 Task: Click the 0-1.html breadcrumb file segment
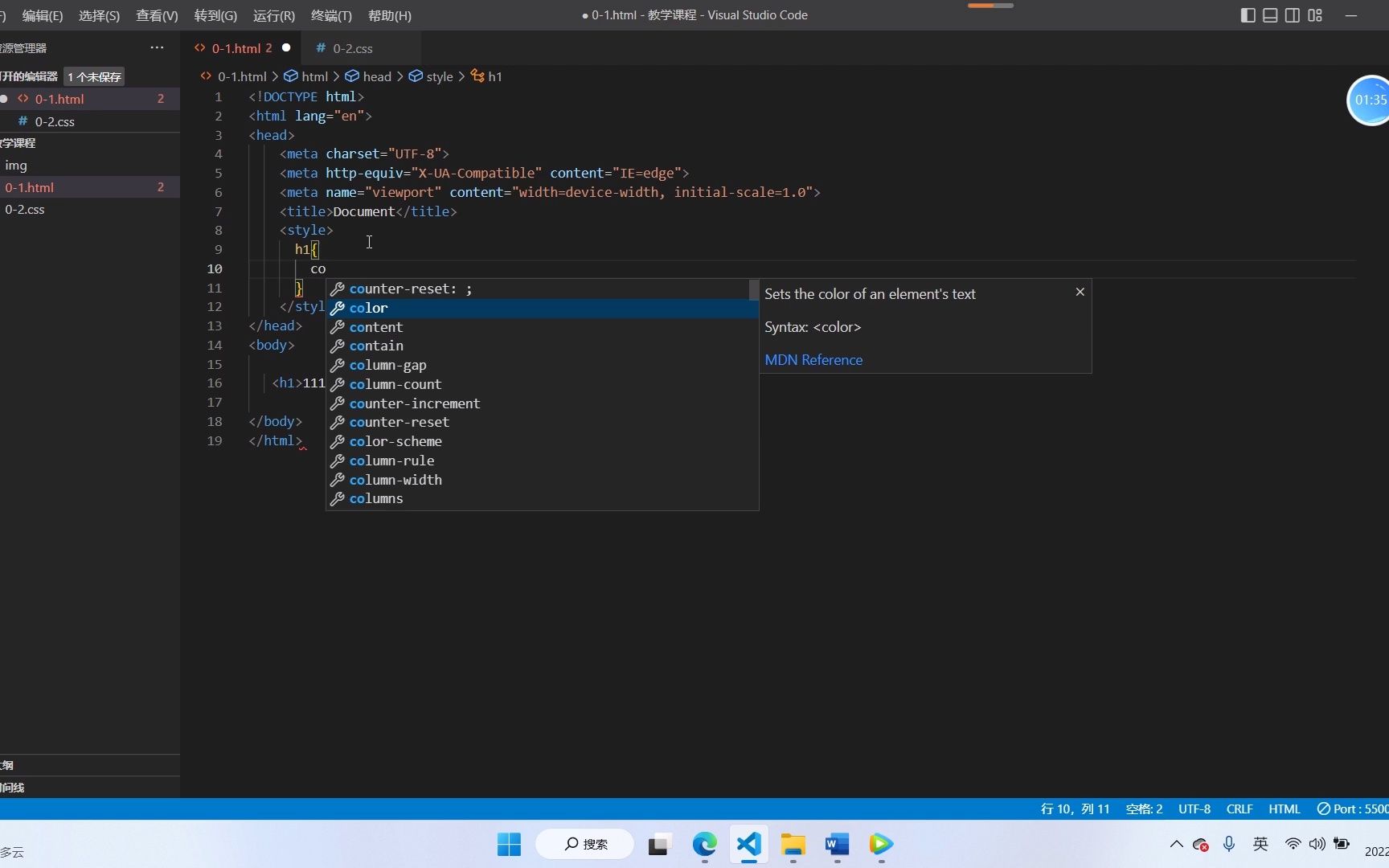pos(233,76)
